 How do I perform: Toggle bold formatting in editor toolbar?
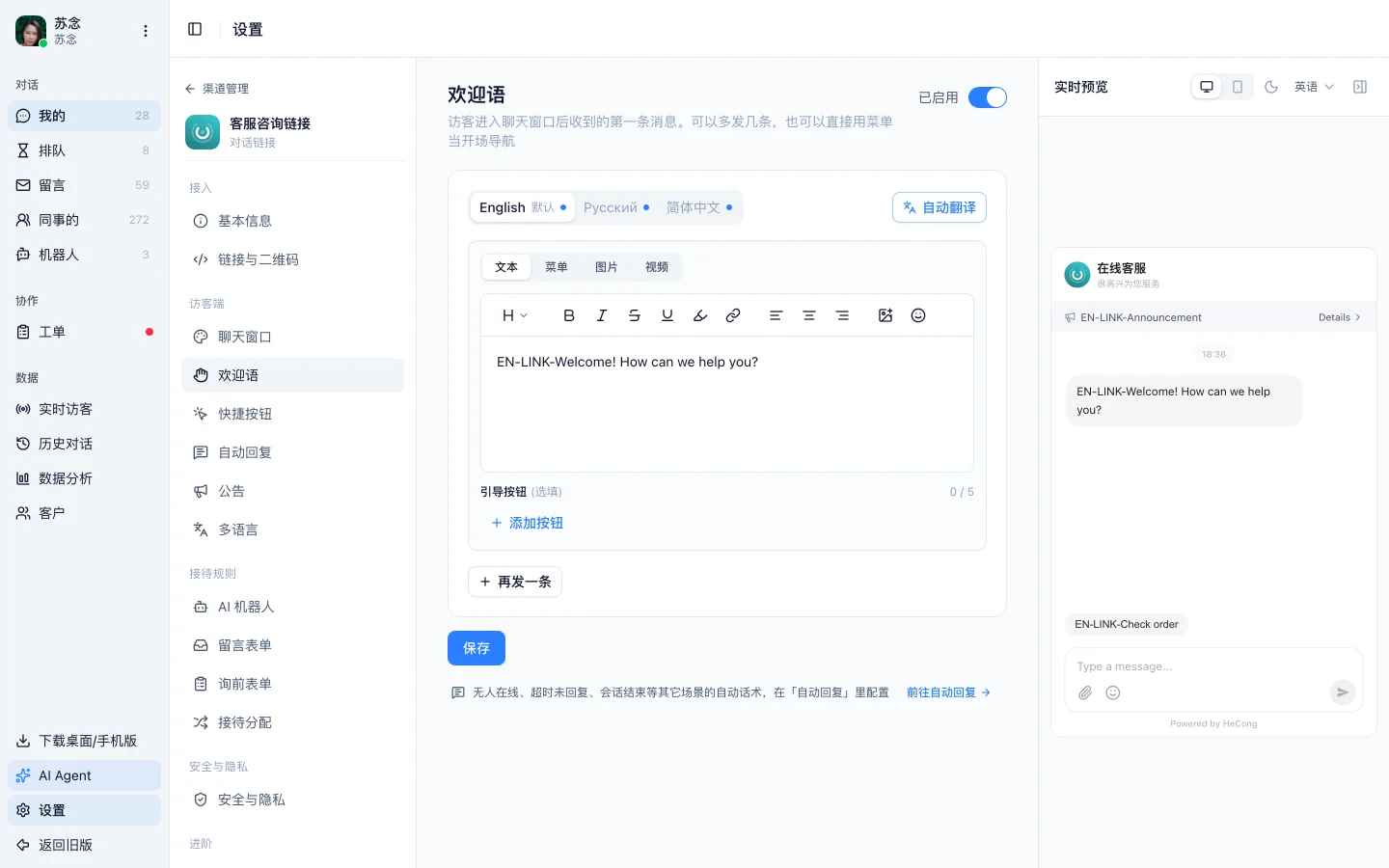(x=569, y=315)
